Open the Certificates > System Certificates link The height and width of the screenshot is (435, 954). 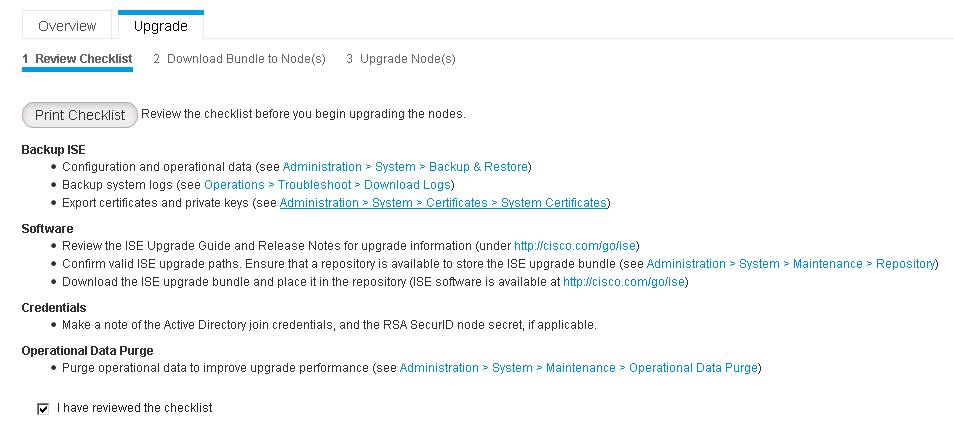(443, 203)
